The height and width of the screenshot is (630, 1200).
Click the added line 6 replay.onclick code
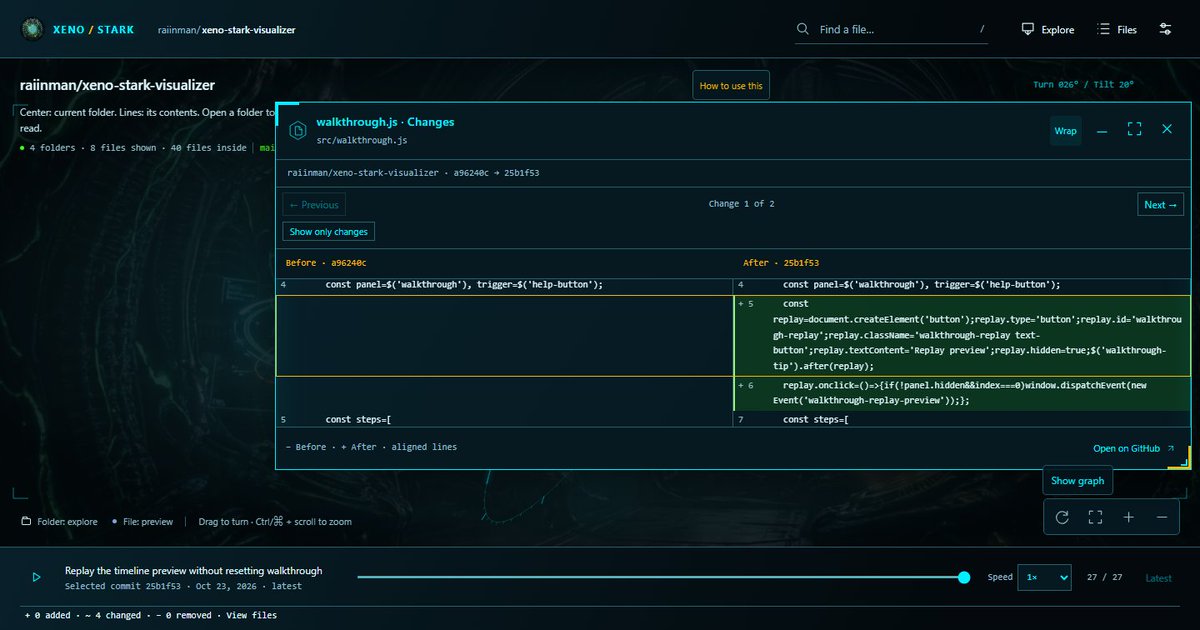(x=962, y=392)
